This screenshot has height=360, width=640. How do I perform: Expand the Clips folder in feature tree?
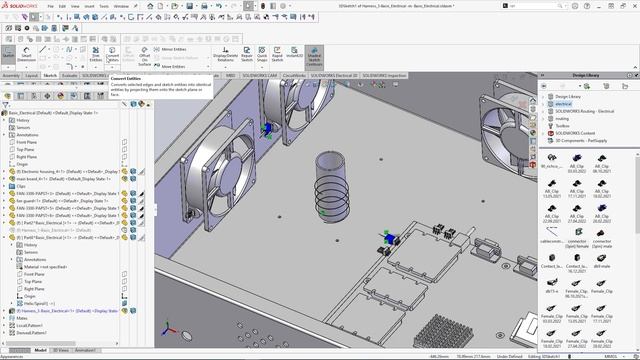4,187
